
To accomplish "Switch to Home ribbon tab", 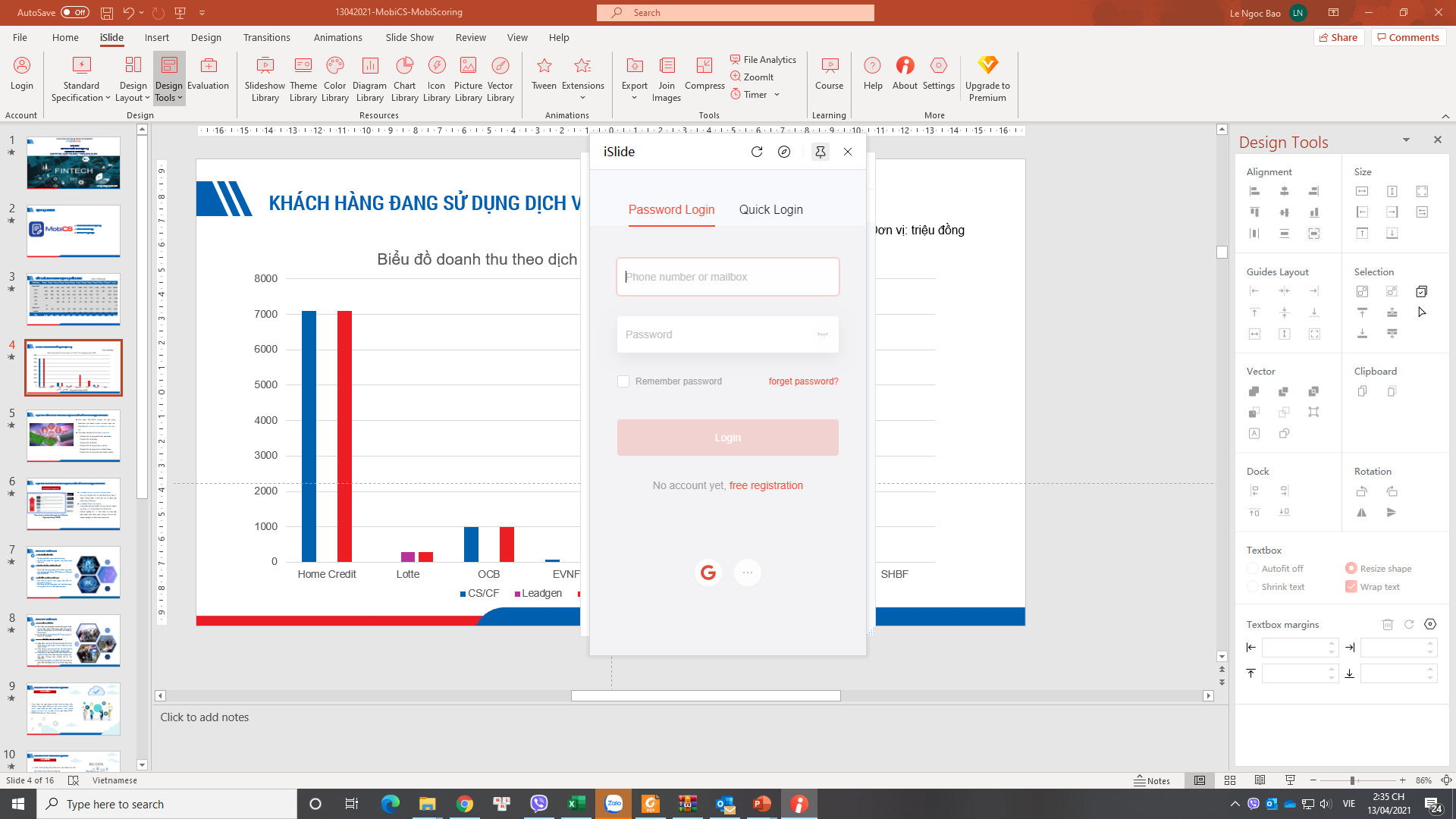I will point(65,37).
